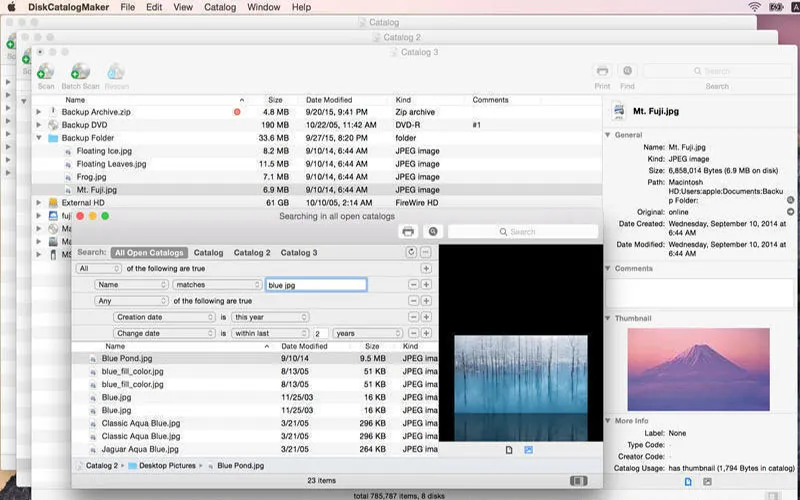Screen dimensions: 800x500
Task: Open the Window menu
Action: click(263, 7)
